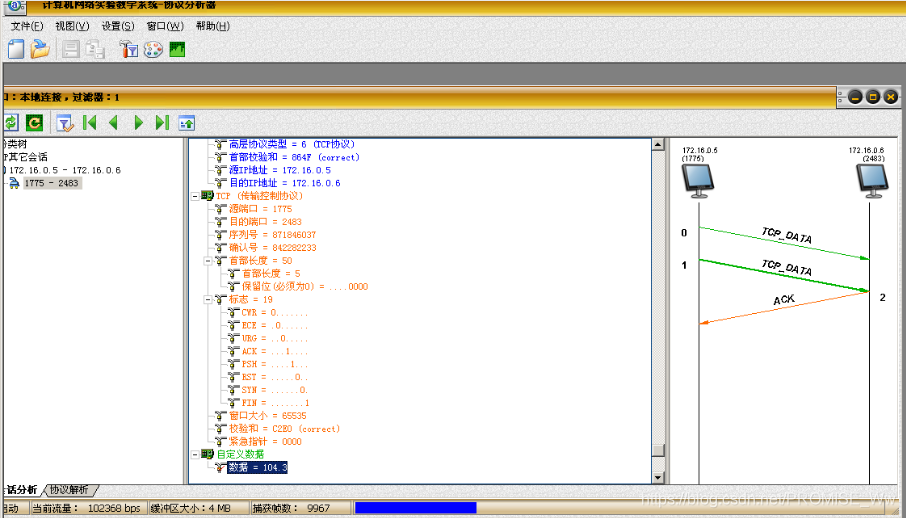Open the 视图(V) menu

72,26
